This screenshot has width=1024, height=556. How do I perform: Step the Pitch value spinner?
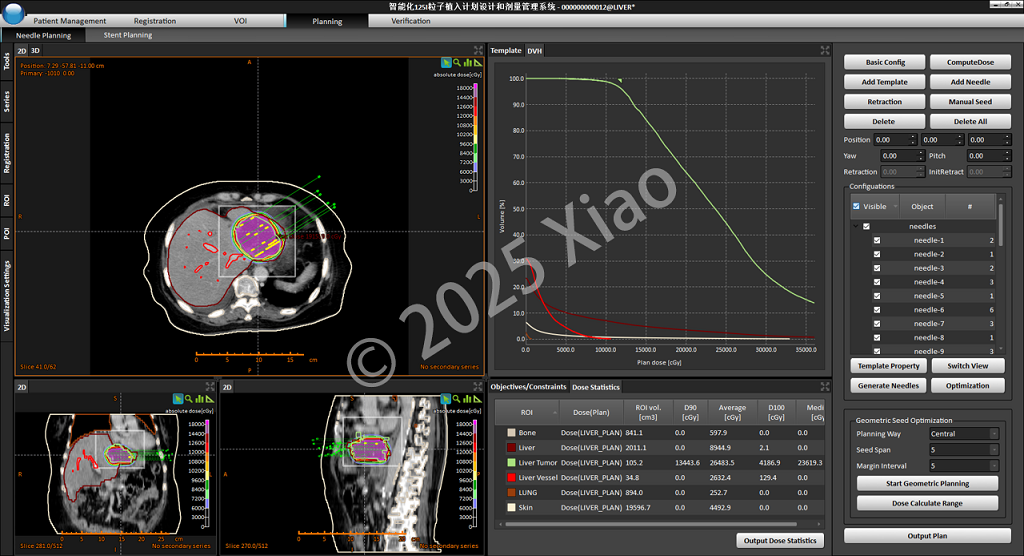1007,155
